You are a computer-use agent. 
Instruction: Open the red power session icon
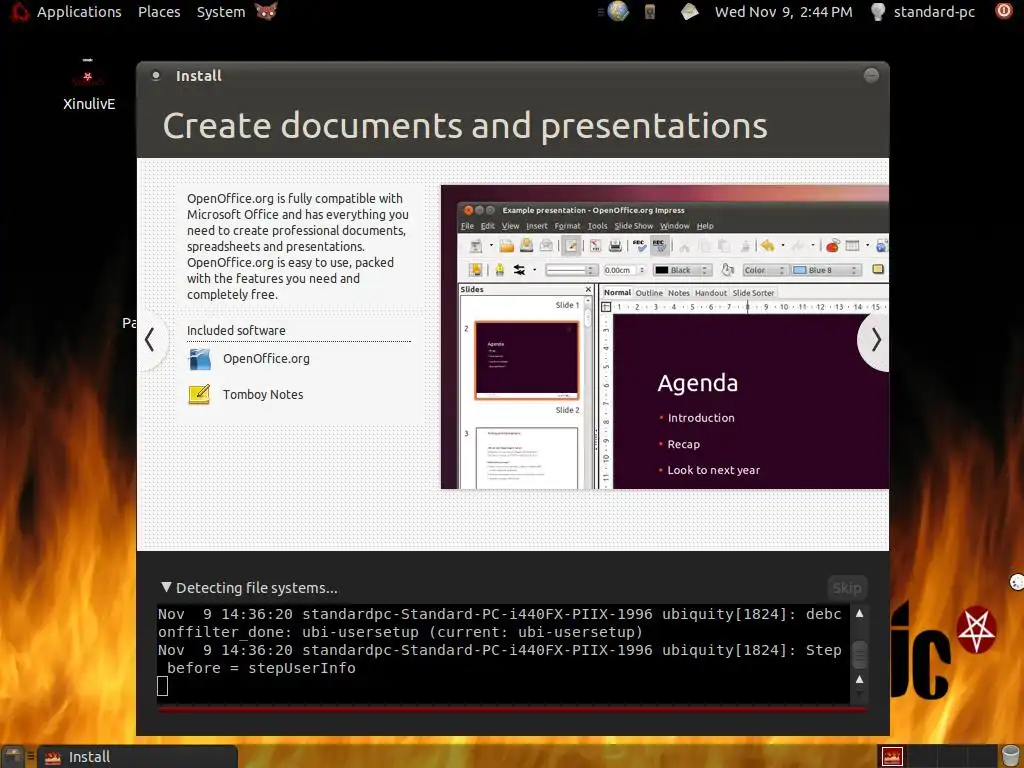click(x=1004, y=10)
